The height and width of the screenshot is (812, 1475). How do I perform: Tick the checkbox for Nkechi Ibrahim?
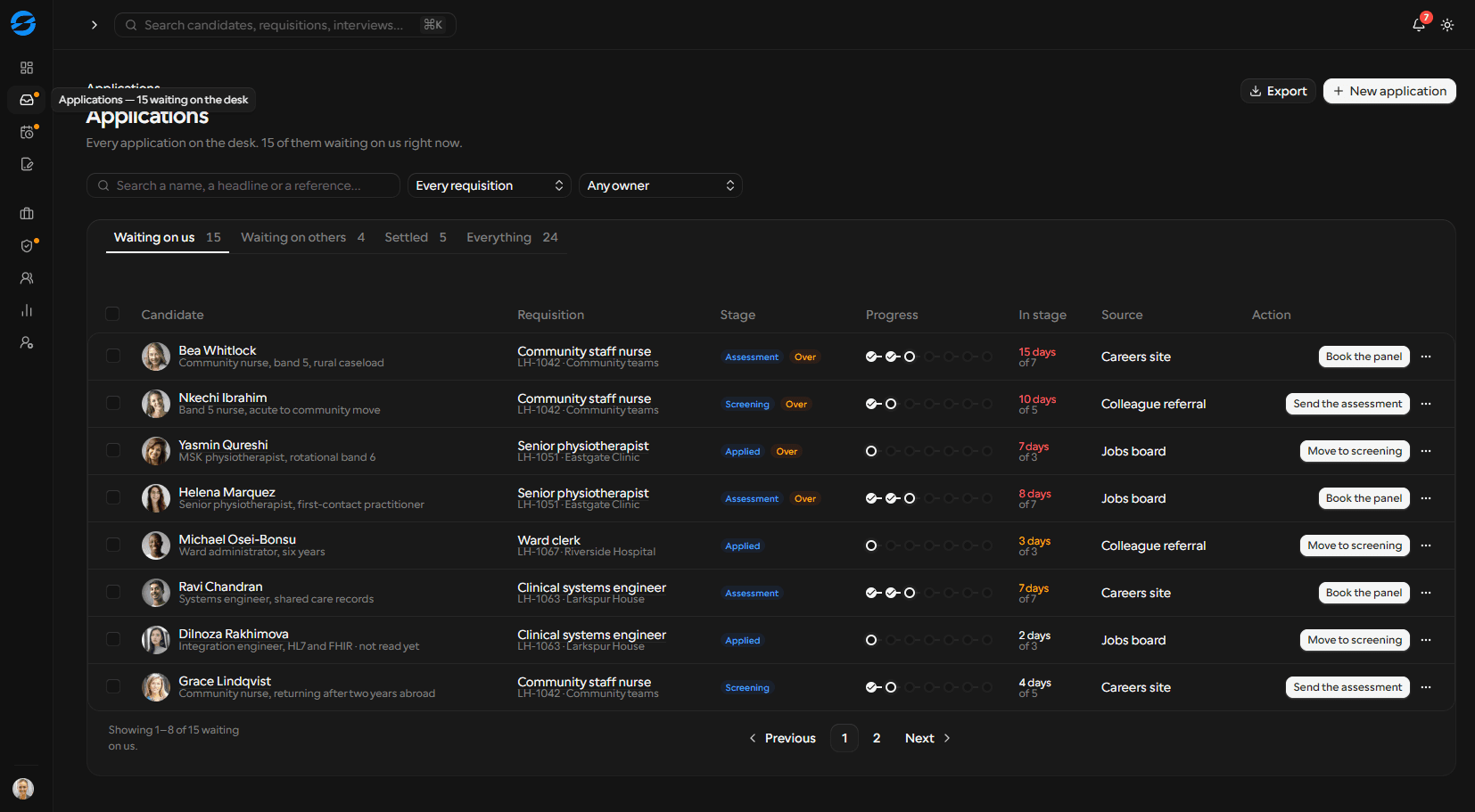coord(113,403)
